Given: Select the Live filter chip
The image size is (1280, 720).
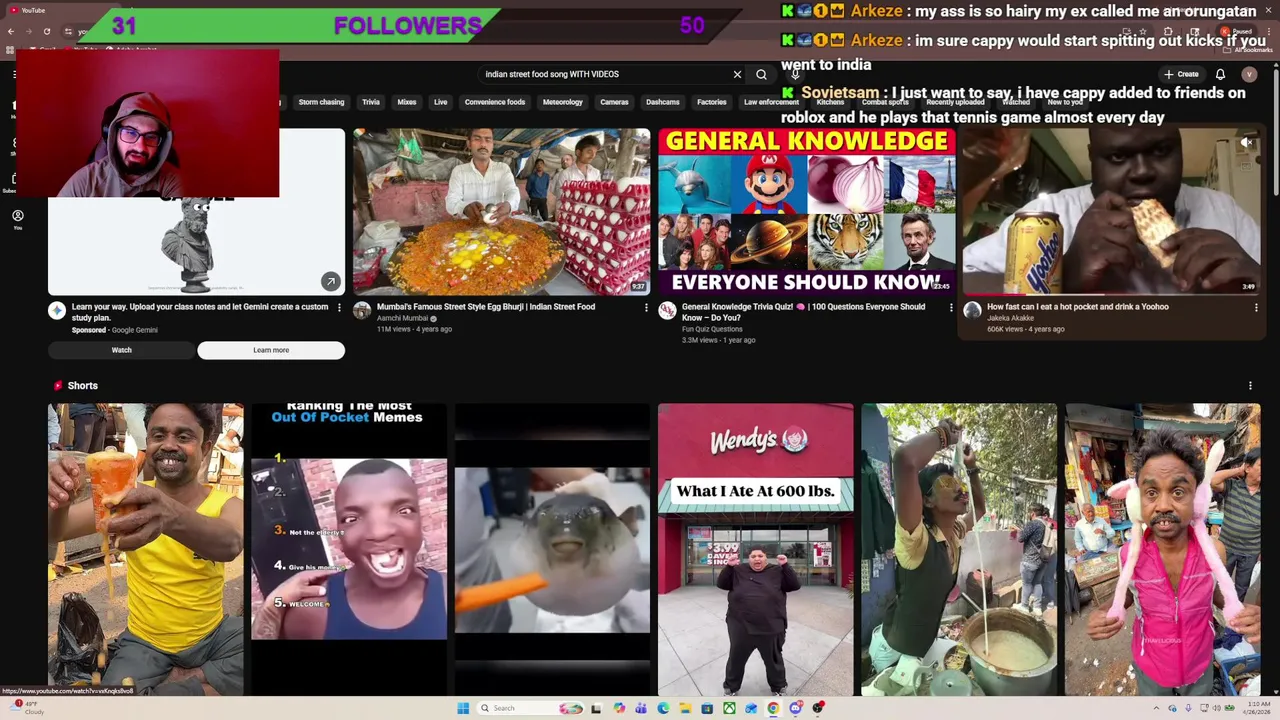Looking at the screenshot, I should click(440, 102).
